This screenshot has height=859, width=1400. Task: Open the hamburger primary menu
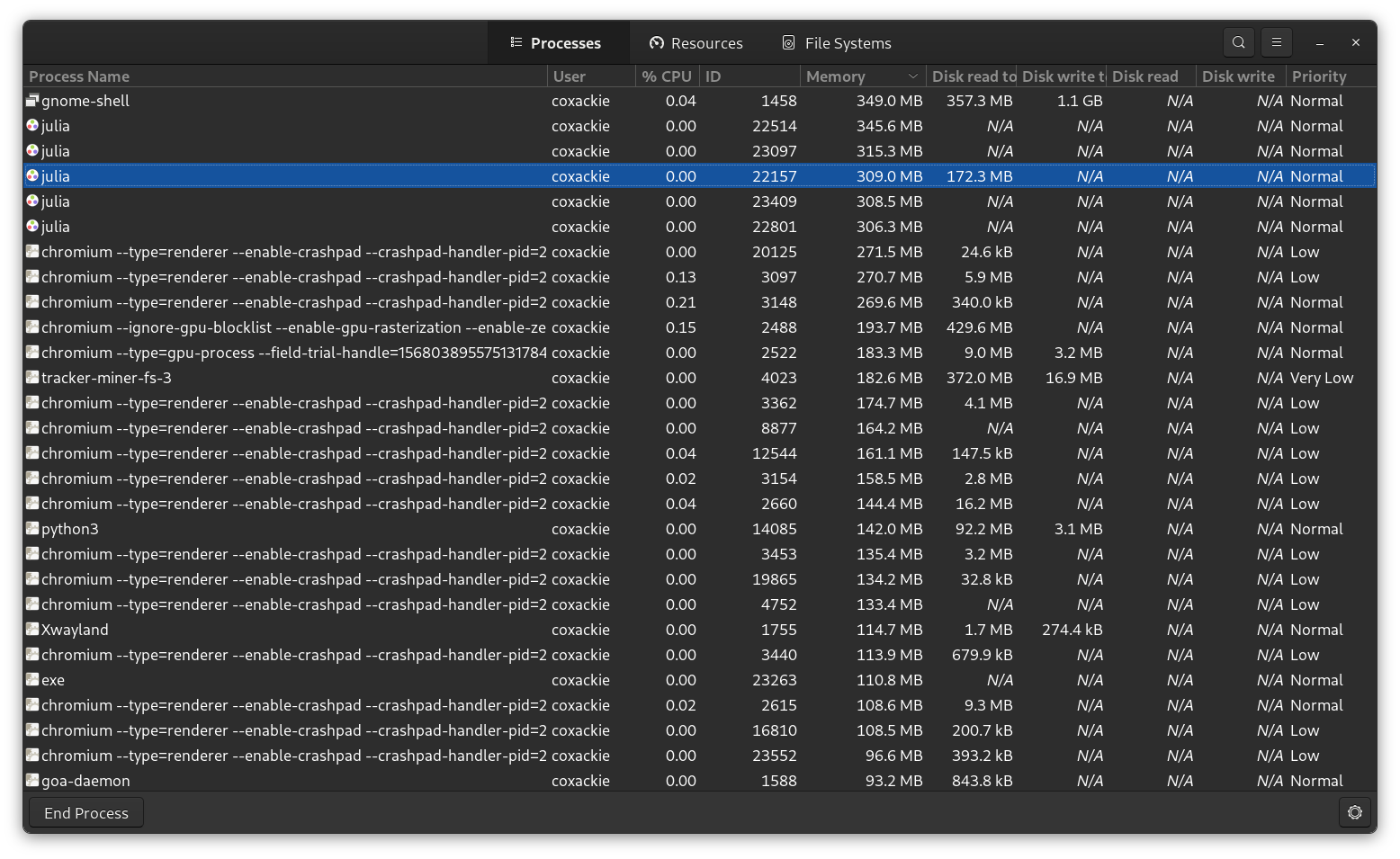(1276, 42)
